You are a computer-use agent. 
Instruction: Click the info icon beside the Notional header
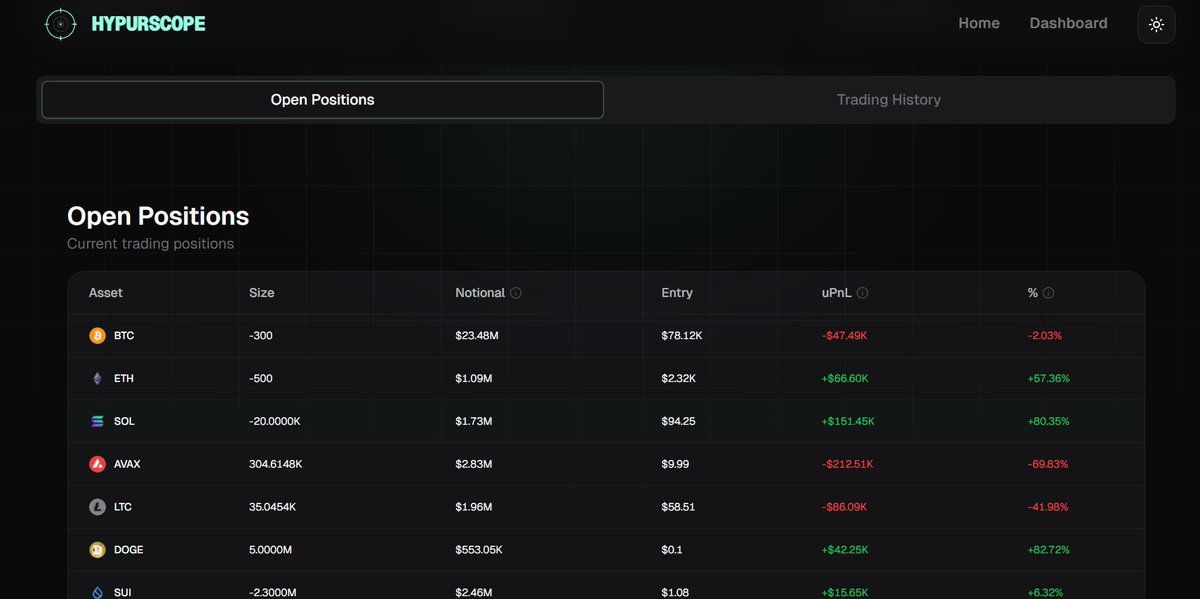[516, 293]
